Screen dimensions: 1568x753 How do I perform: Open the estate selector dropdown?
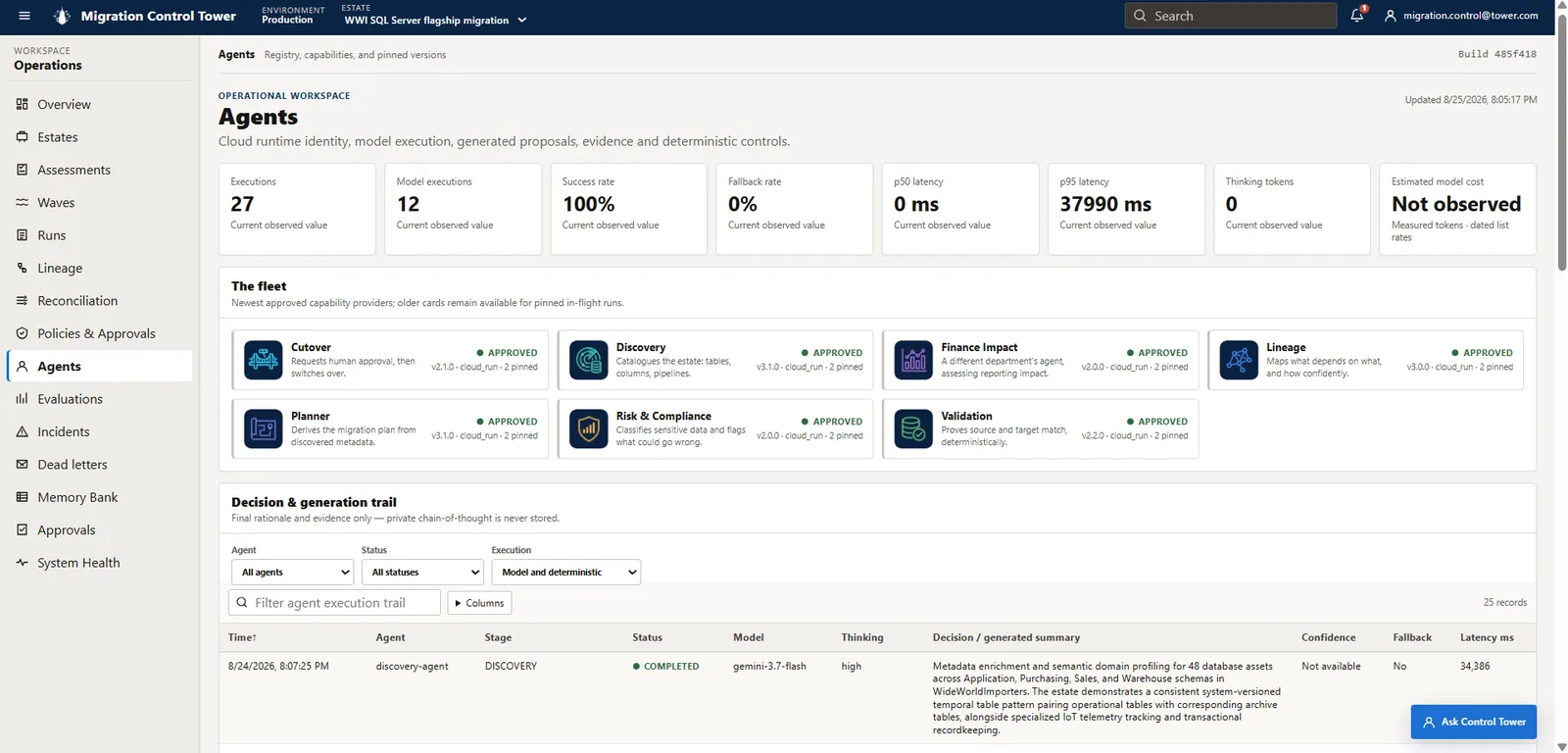[435, 20]
